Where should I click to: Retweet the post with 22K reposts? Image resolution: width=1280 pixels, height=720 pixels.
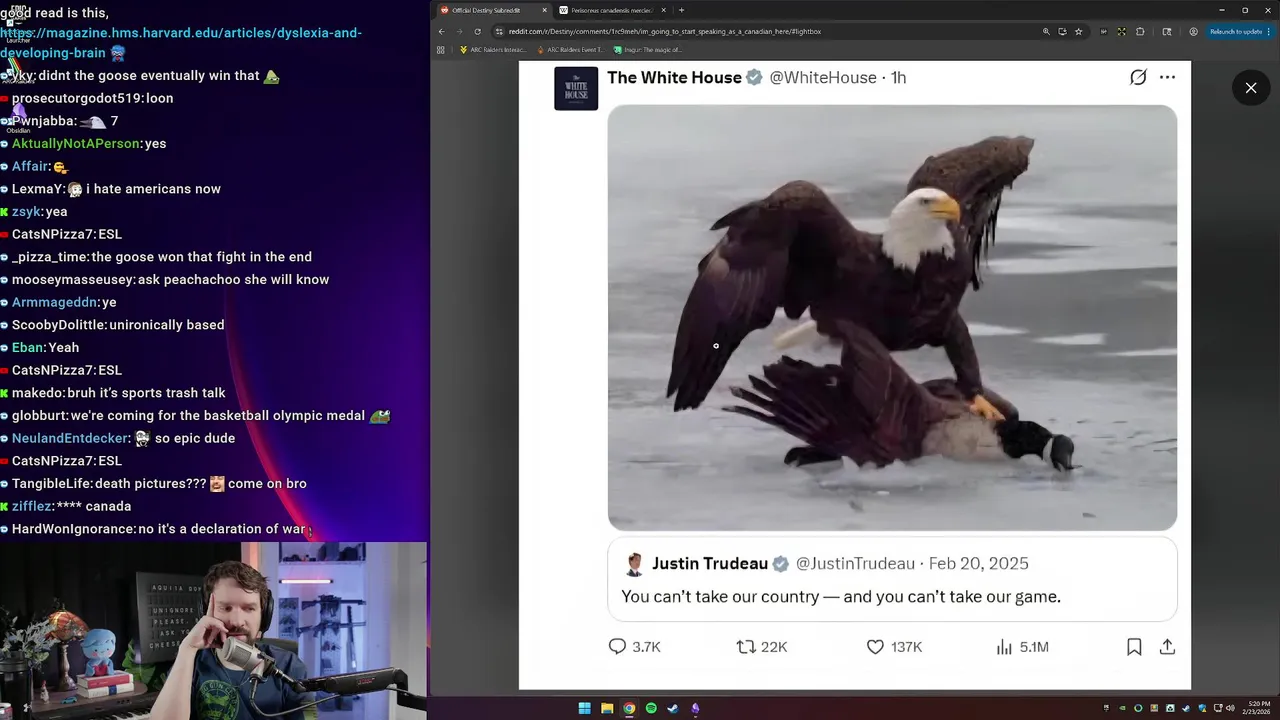pos(762,647)
